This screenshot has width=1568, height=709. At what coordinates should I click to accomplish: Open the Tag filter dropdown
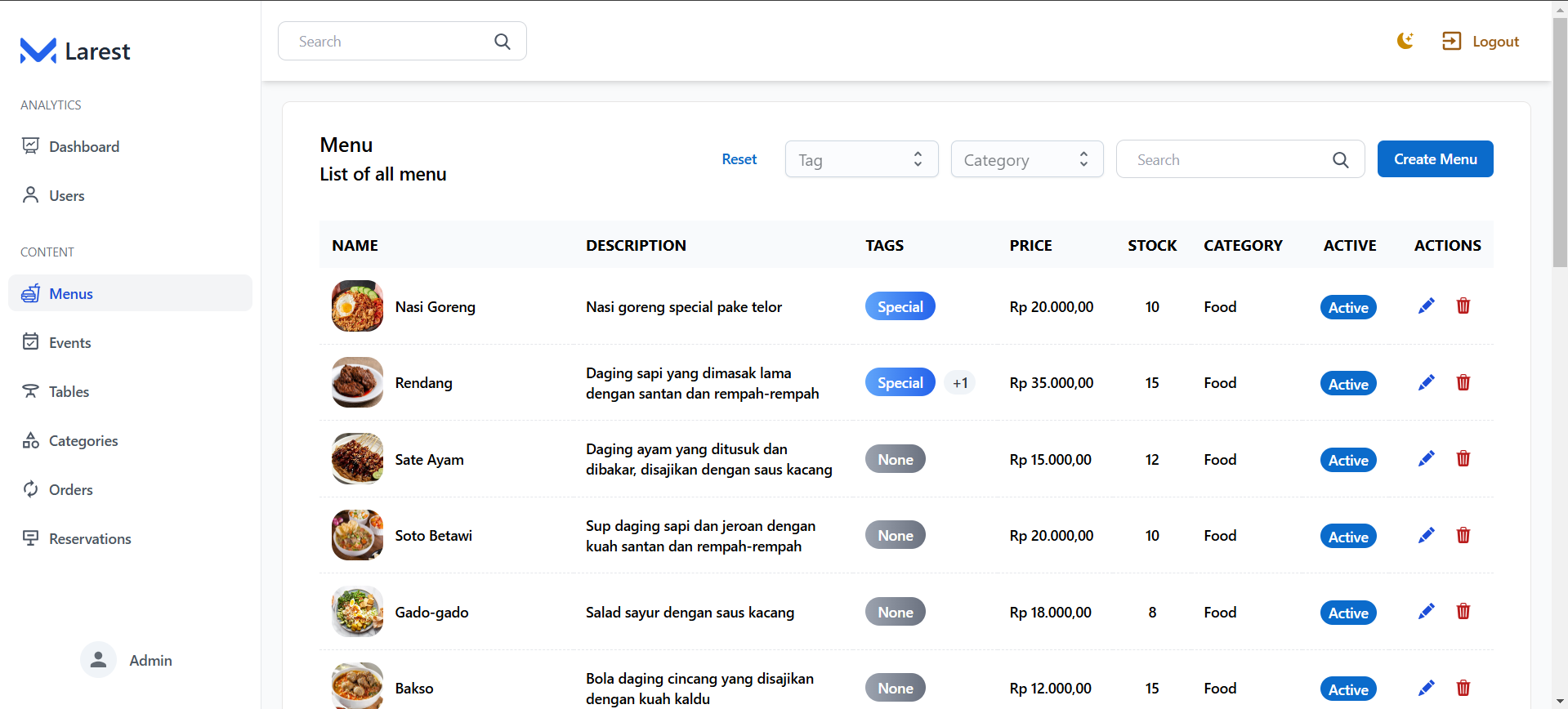click(861, 159)
